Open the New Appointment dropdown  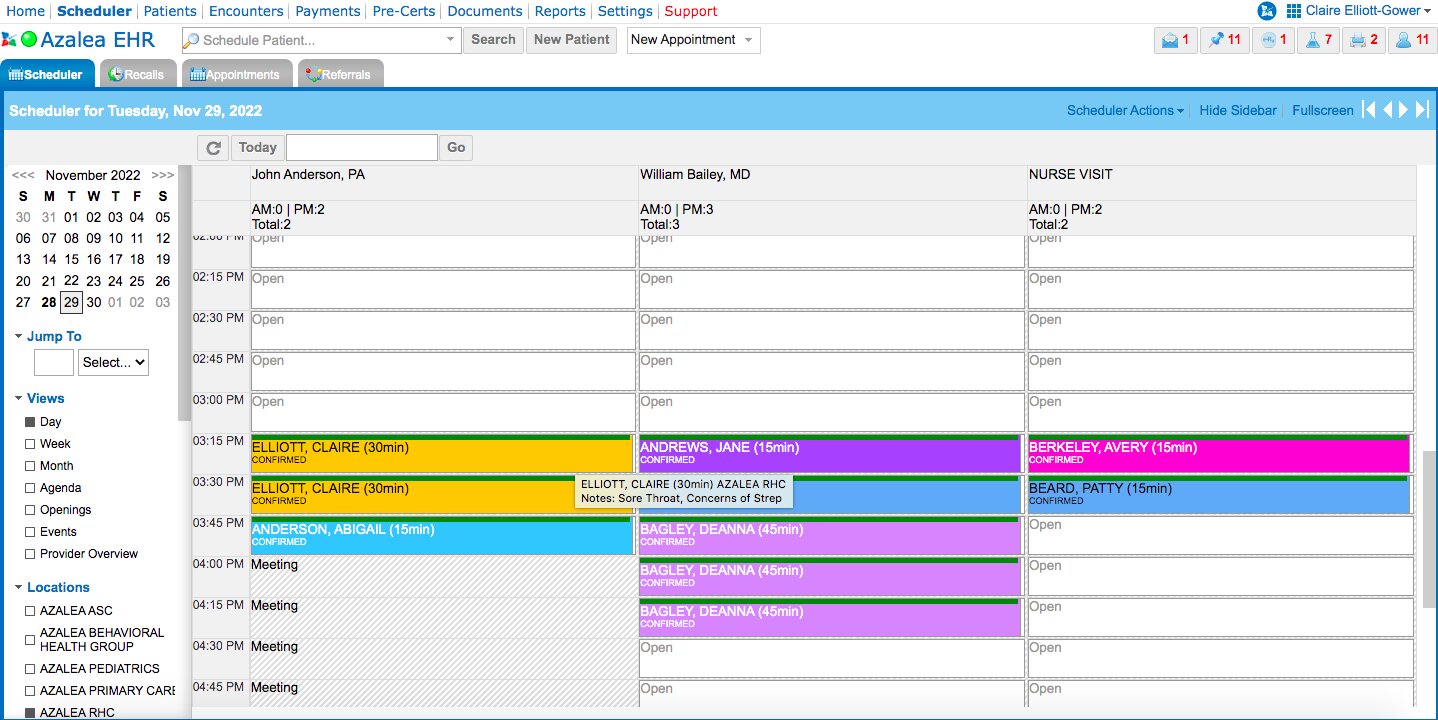693,40
